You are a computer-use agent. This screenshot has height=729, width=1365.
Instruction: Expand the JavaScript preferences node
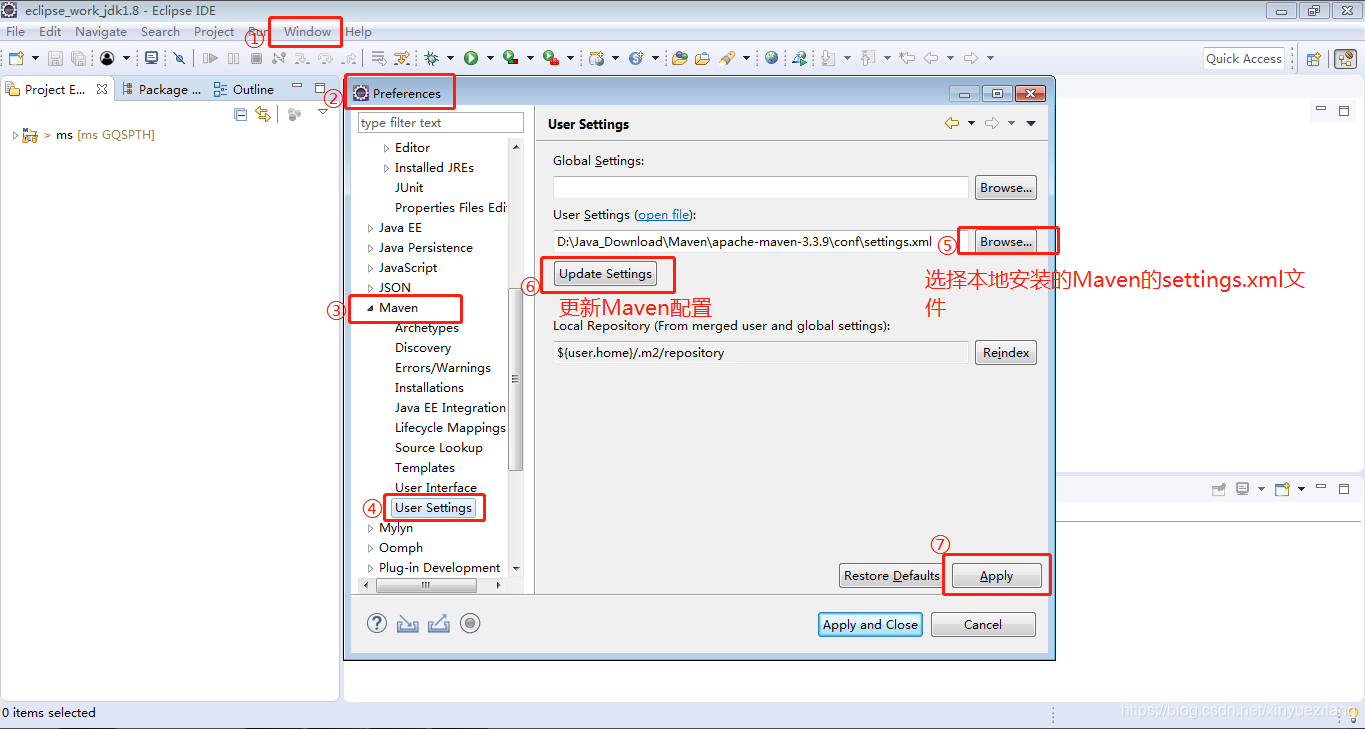tap(371, 268)
